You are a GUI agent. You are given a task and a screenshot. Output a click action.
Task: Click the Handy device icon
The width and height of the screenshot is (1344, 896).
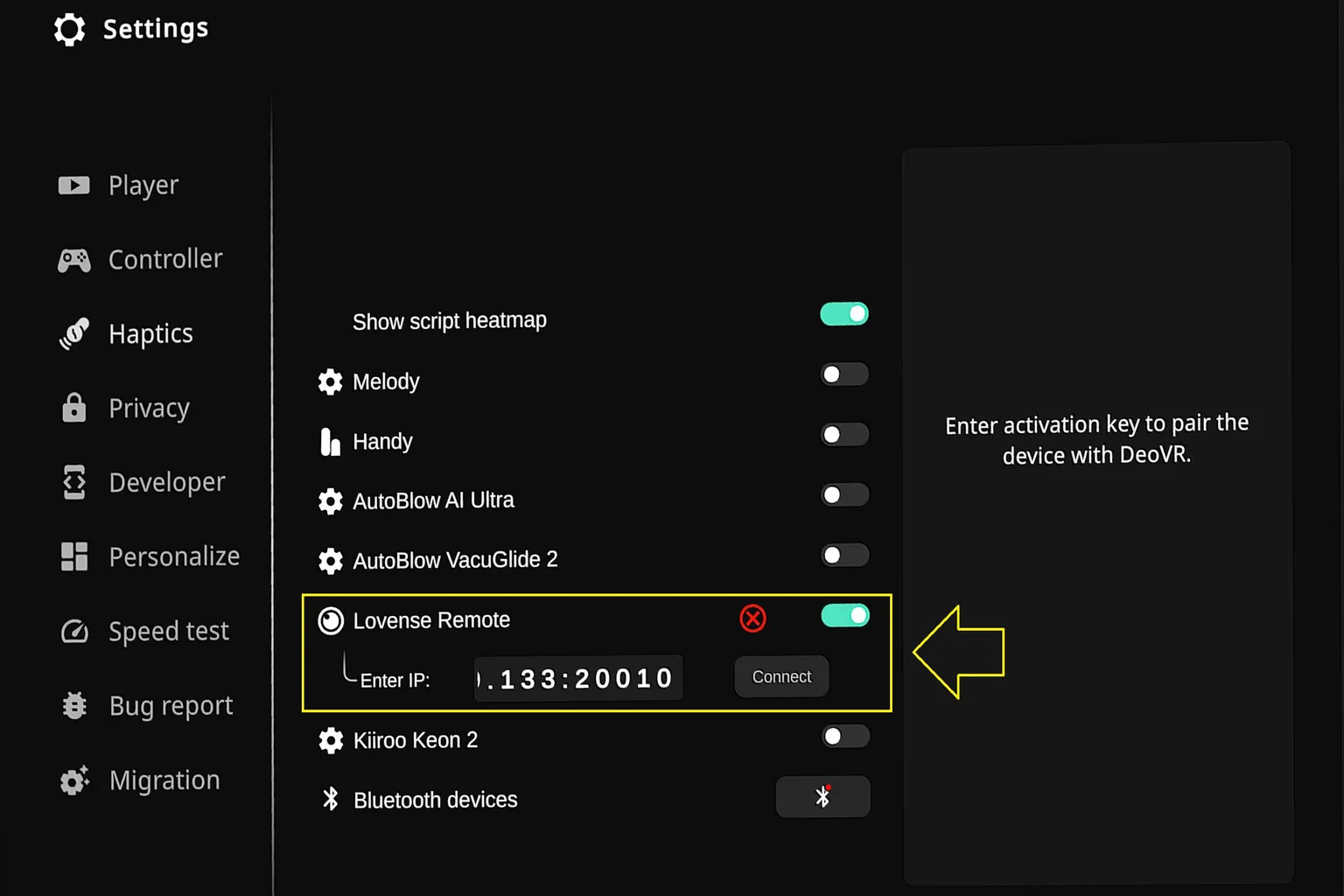pos(330,442)
